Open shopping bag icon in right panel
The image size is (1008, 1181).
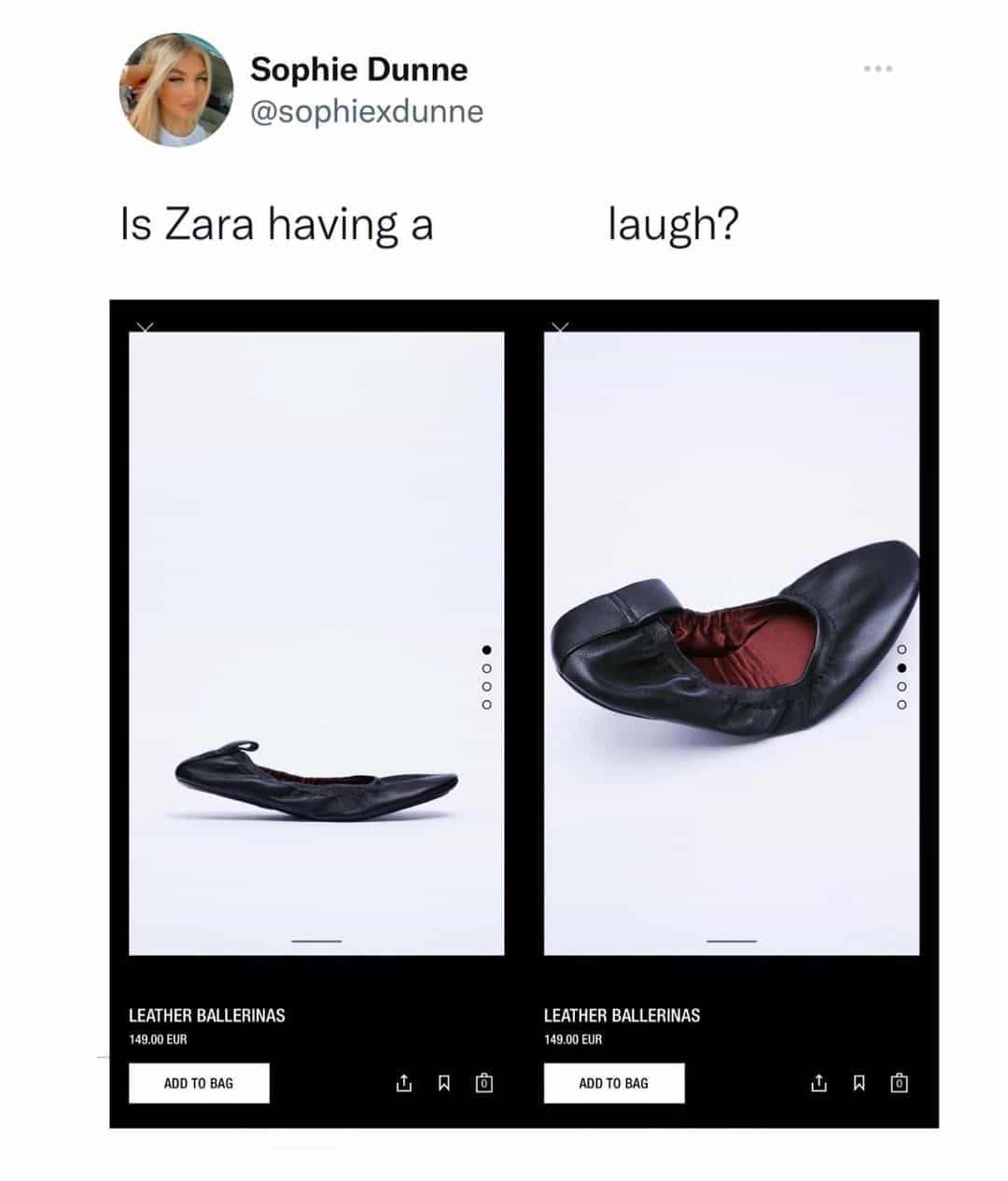899,1083
